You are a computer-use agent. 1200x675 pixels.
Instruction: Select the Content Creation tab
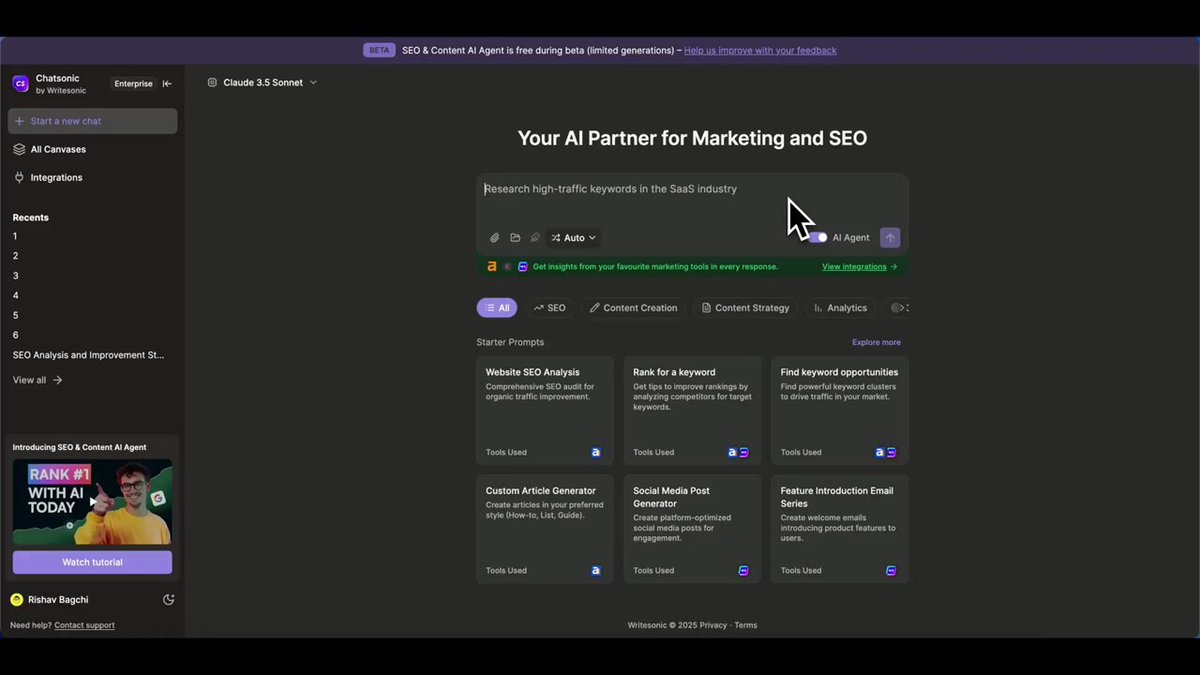coord(634,308)
